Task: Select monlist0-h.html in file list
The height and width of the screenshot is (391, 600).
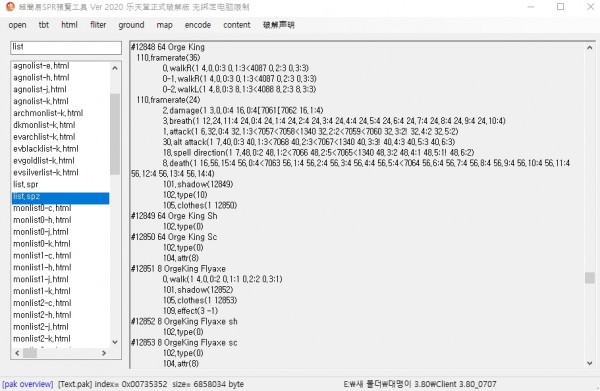Action: (x=42, y=220)
